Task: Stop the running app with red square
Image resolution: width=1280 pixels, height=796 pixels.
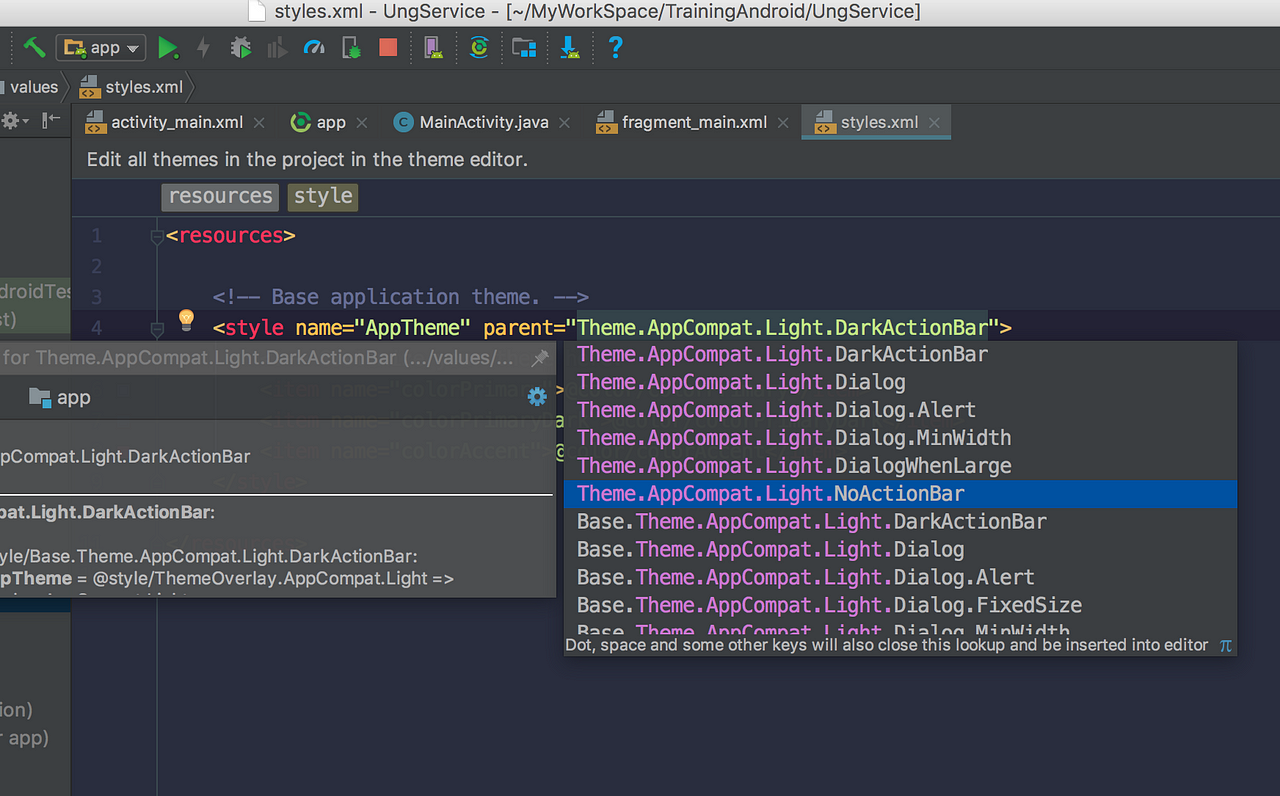Action: 388,47
